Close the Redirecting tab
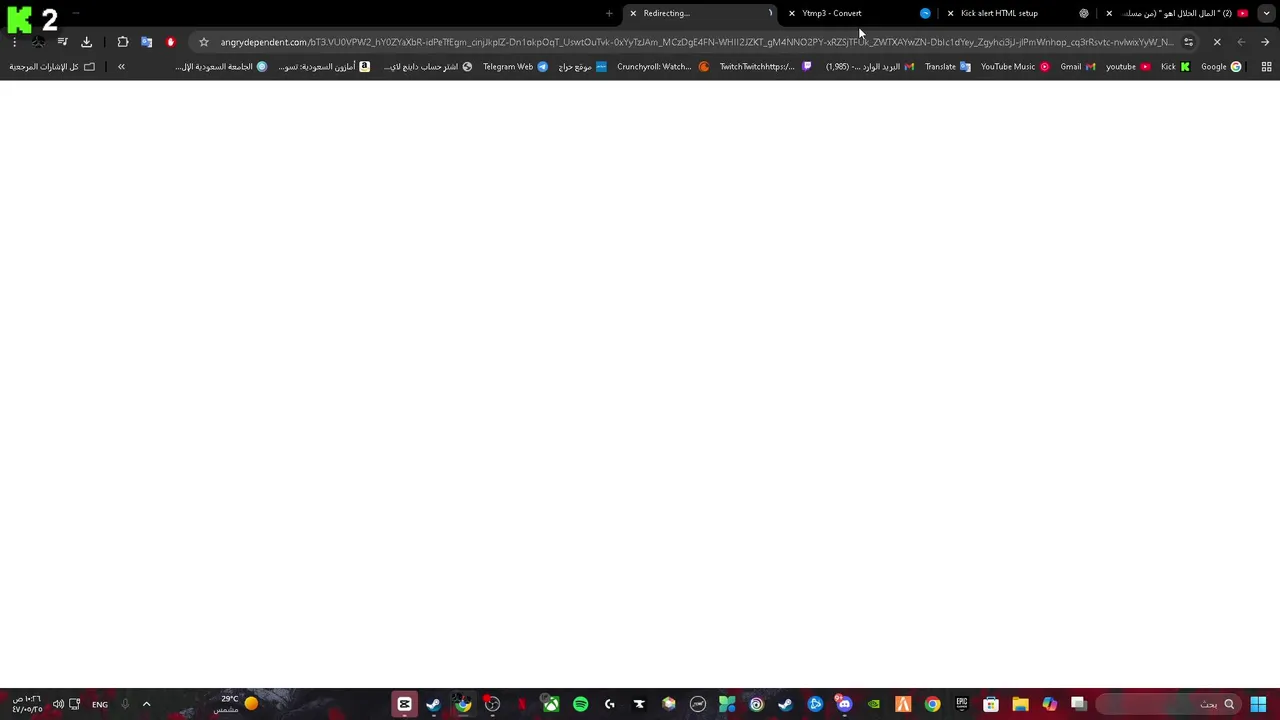The width and height of the screenshot is (1280, 720). click(633, 13)
